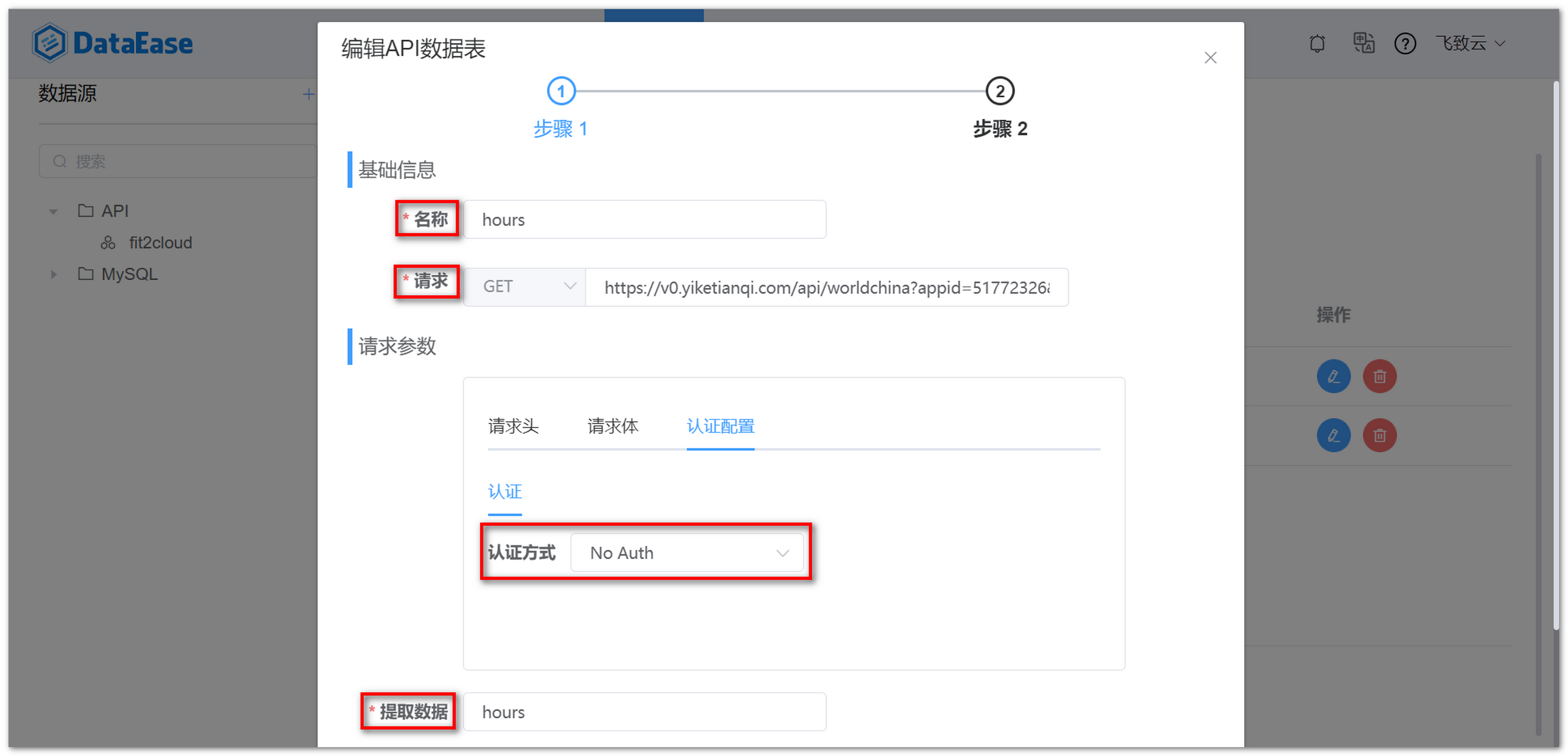The width and height of the screenshot is (1568, 756).
Task: Click the help question mark icon
Action: [x=1405, y=43]
